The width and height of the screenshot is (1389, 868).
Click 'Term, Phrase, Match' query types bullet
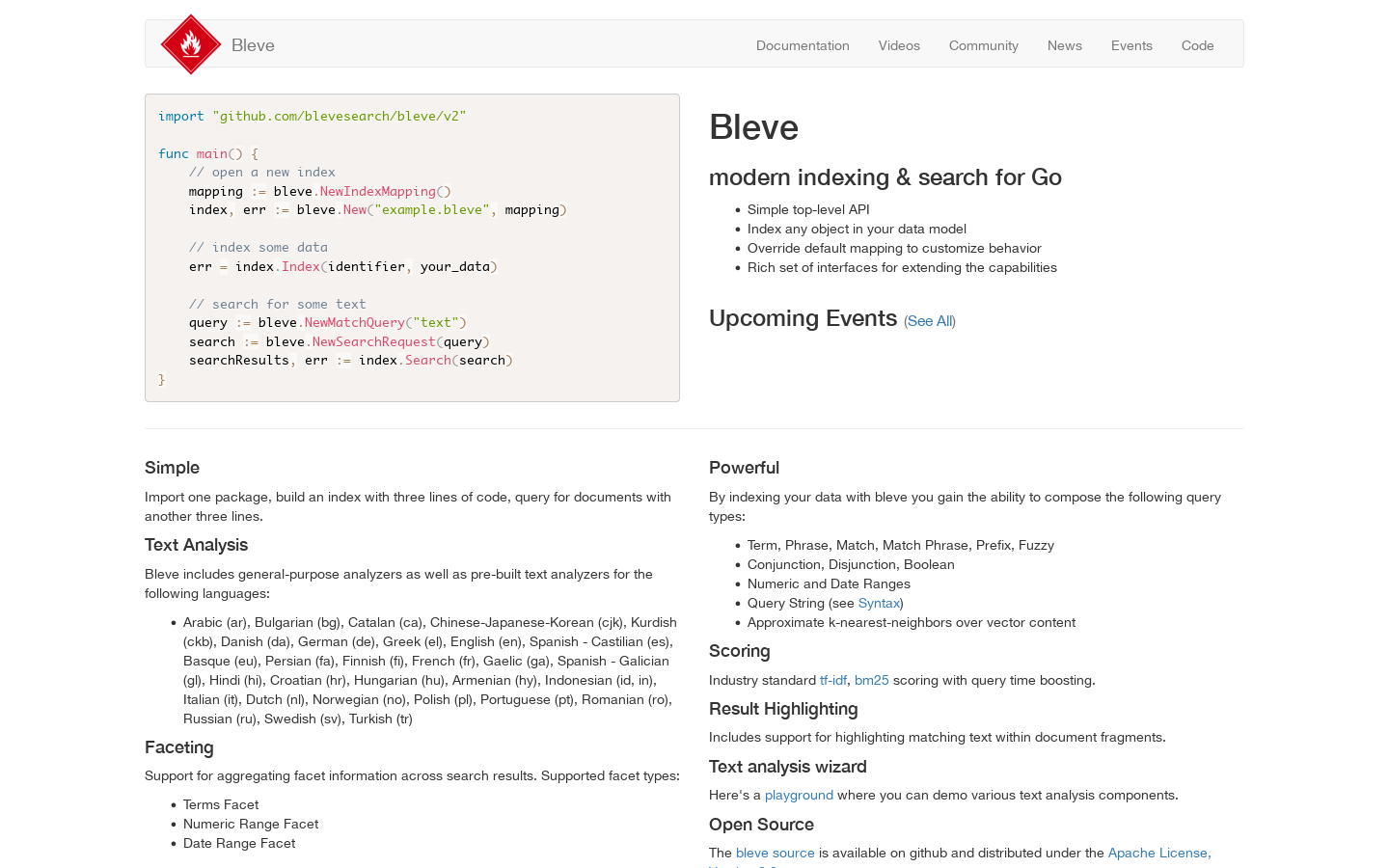(x=901, y=545)
